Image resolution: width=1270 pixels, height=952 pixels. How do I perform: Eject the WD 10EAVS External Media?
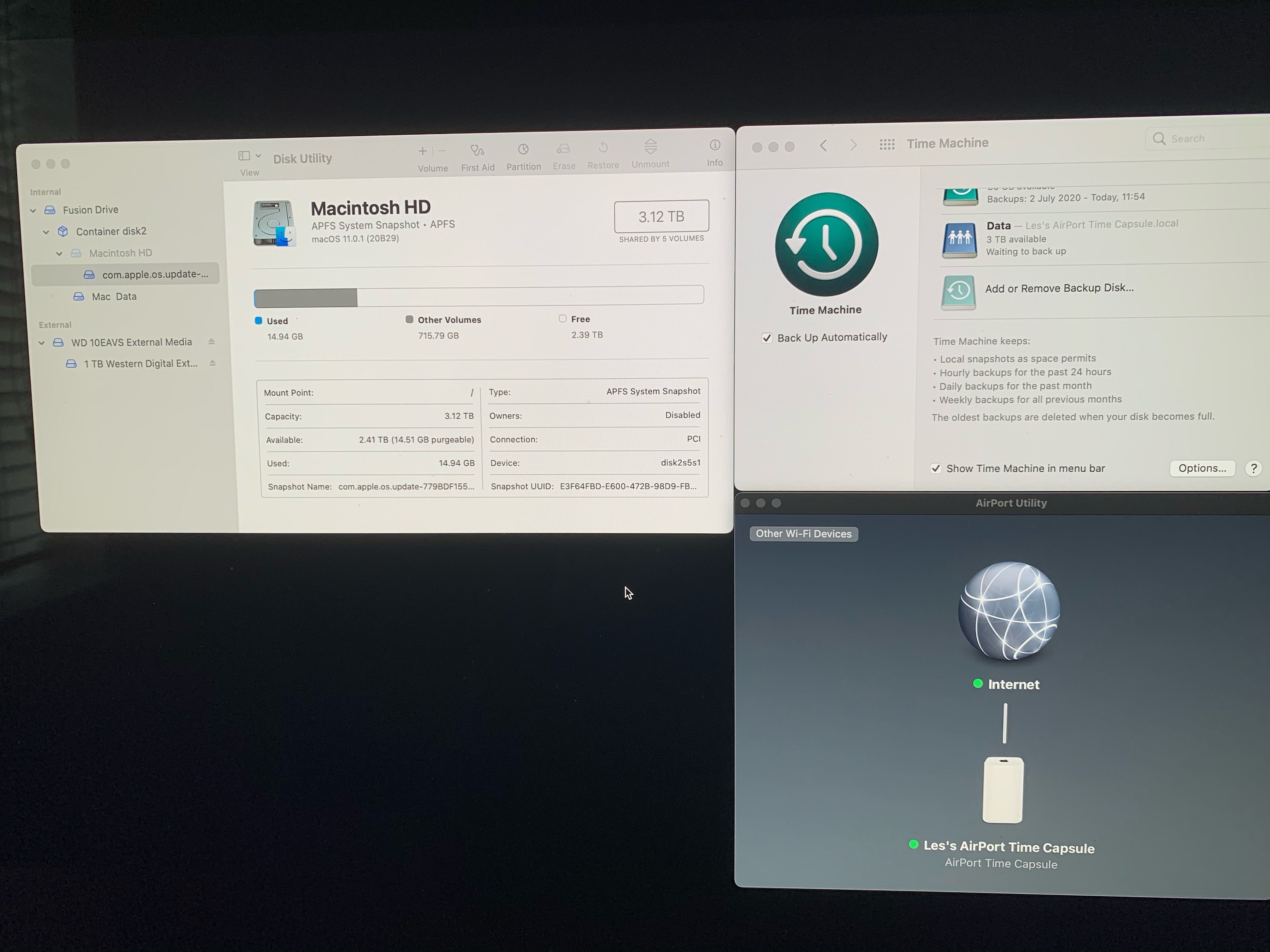point(211,342)
